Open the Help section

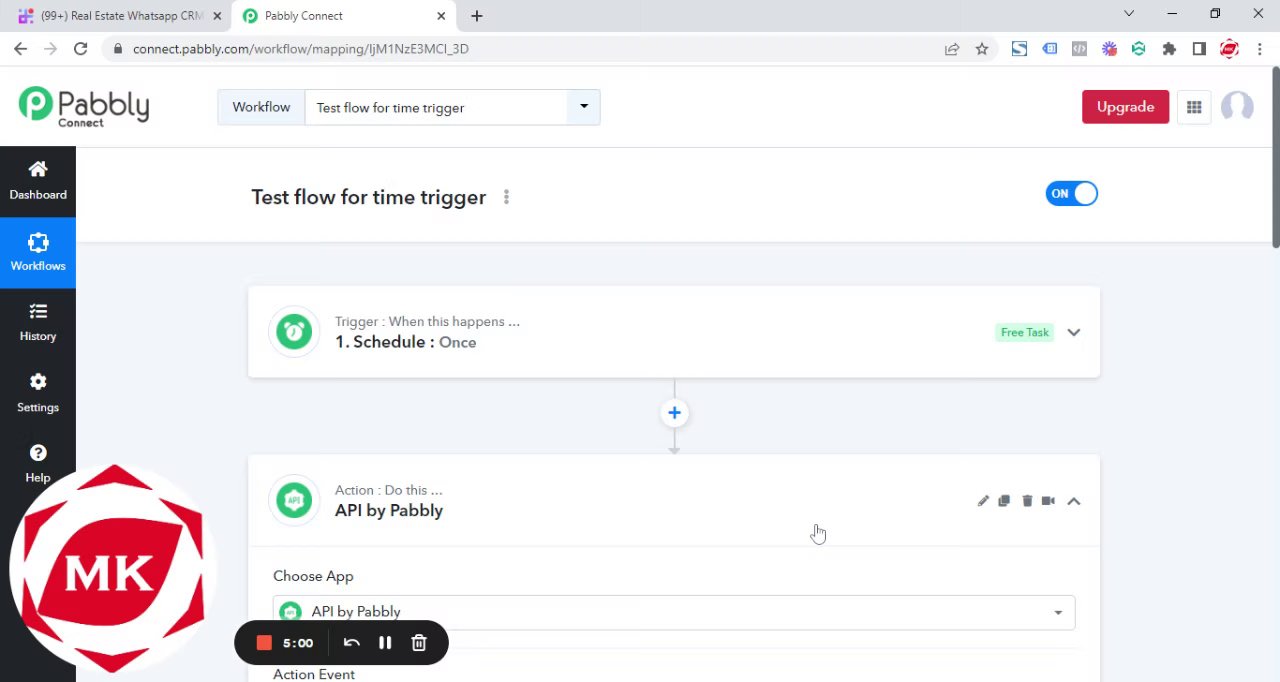pyautogui.click(x=38, y=464)
